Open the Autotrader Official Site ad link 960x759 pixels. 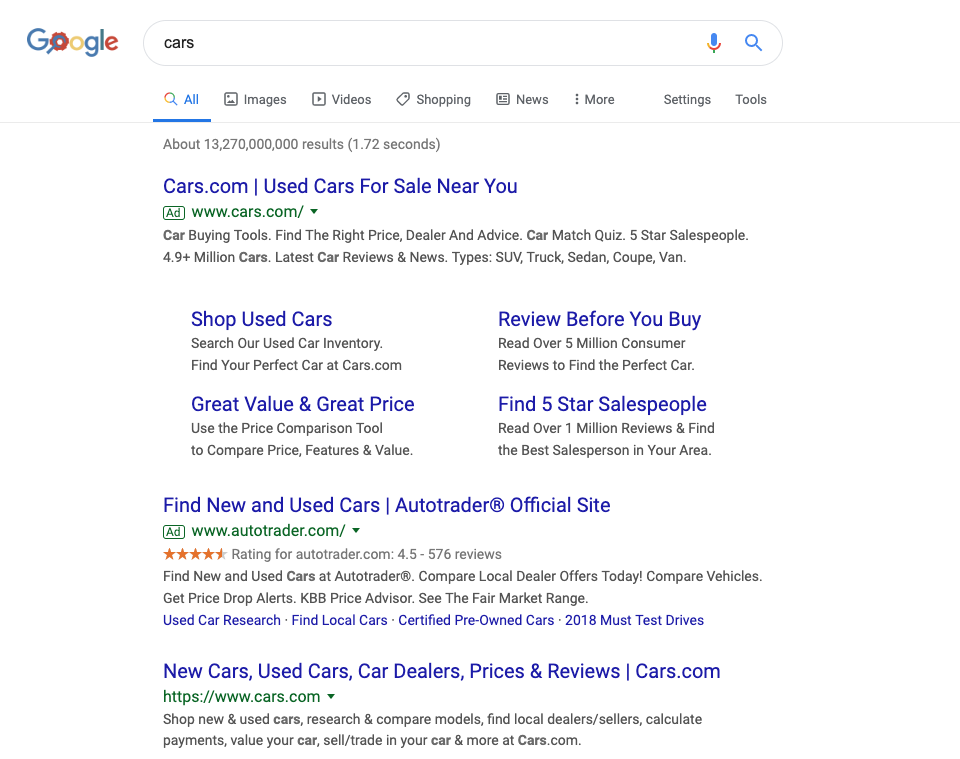(386, 505)
